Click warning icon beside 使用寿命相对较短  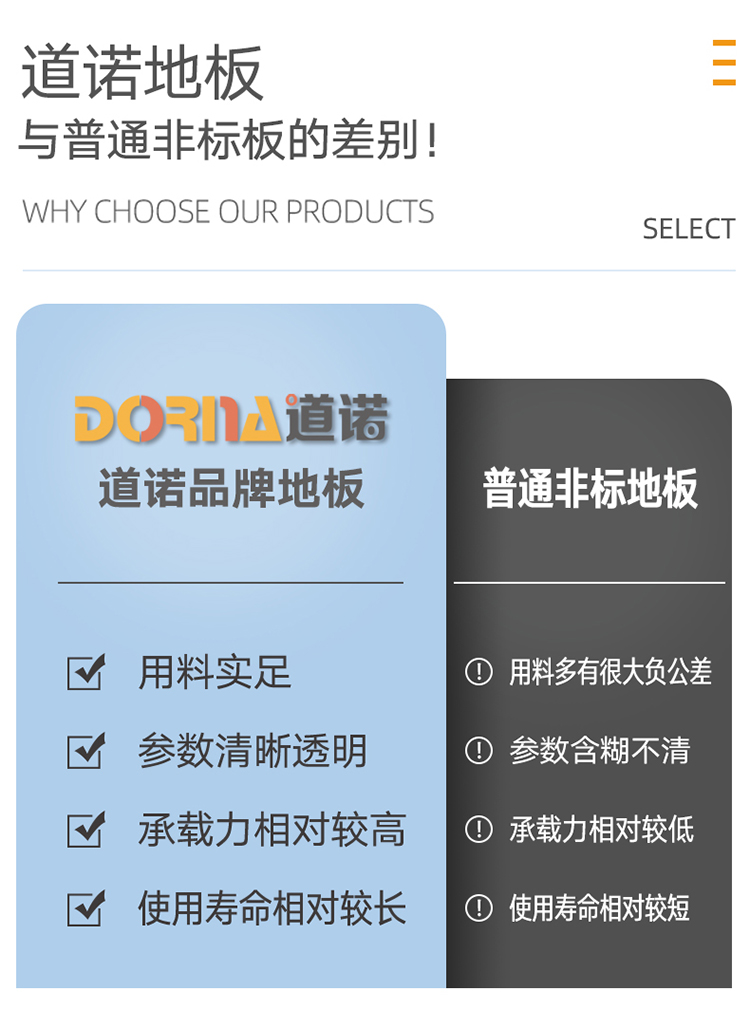(x=479, y=908)
